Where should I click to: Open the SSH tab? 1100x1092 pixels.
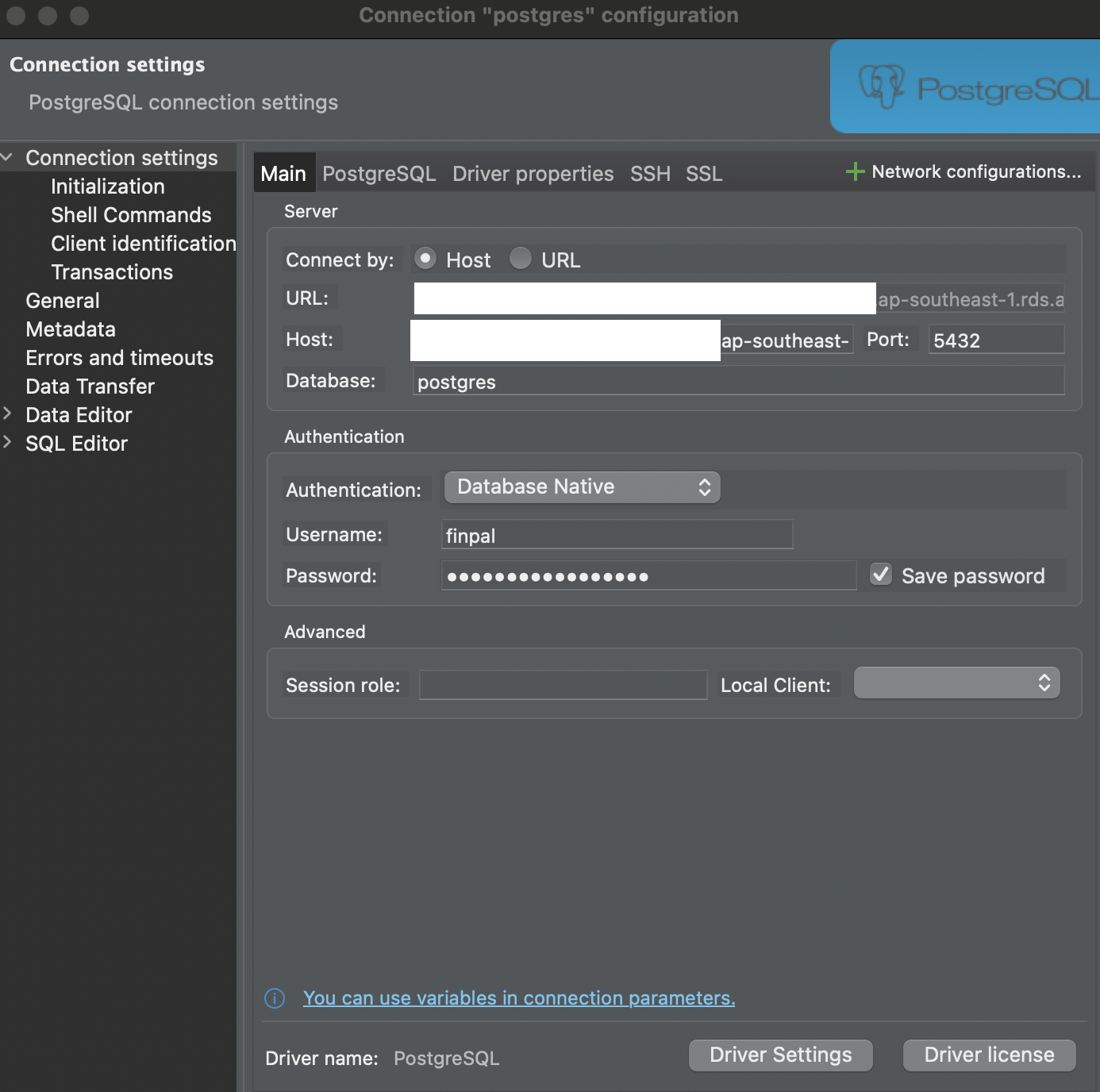pyautogui.click(x=650, y=174)
